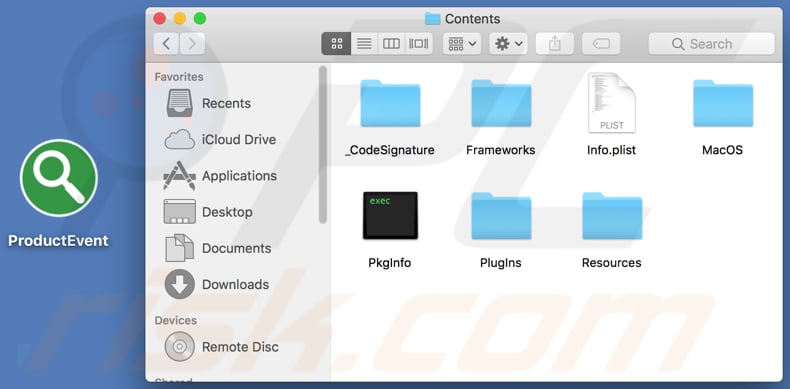The image size is (790, 389).
Task: Click the Contents folder icon in the title bar
Action: (433, 19)
